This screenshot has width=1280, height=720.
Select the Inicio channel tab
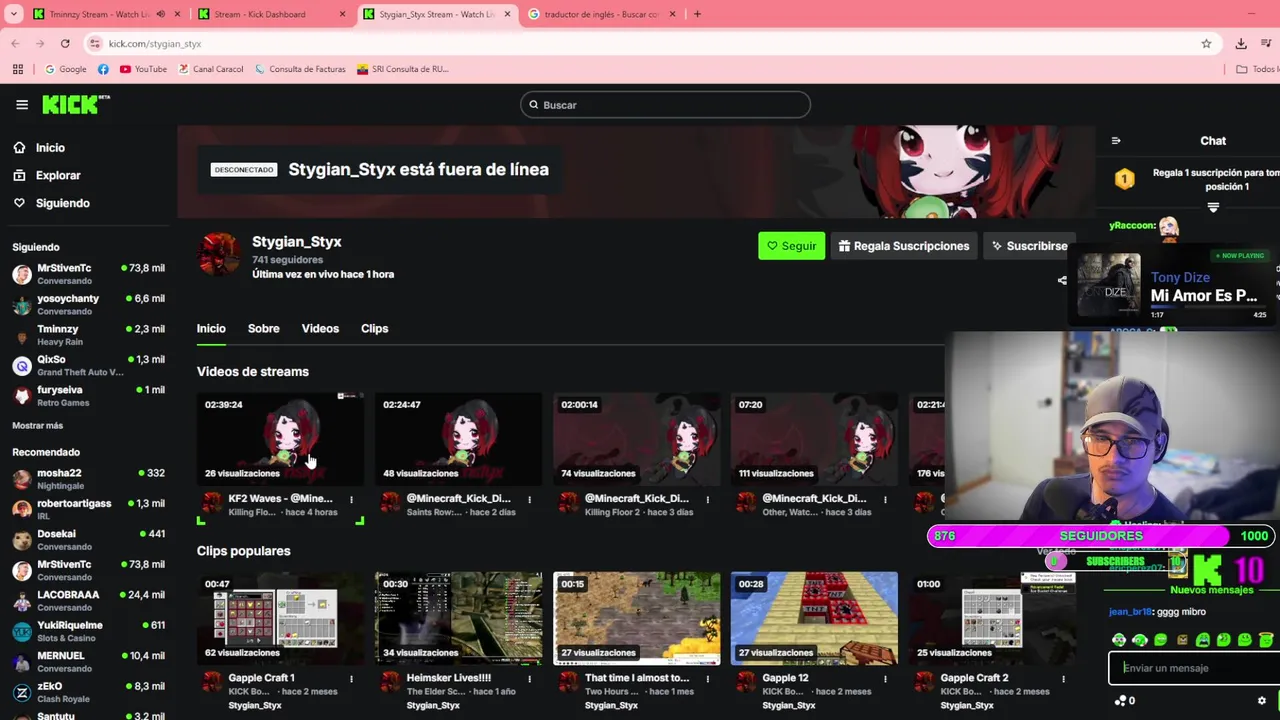(x=211, y=328)
